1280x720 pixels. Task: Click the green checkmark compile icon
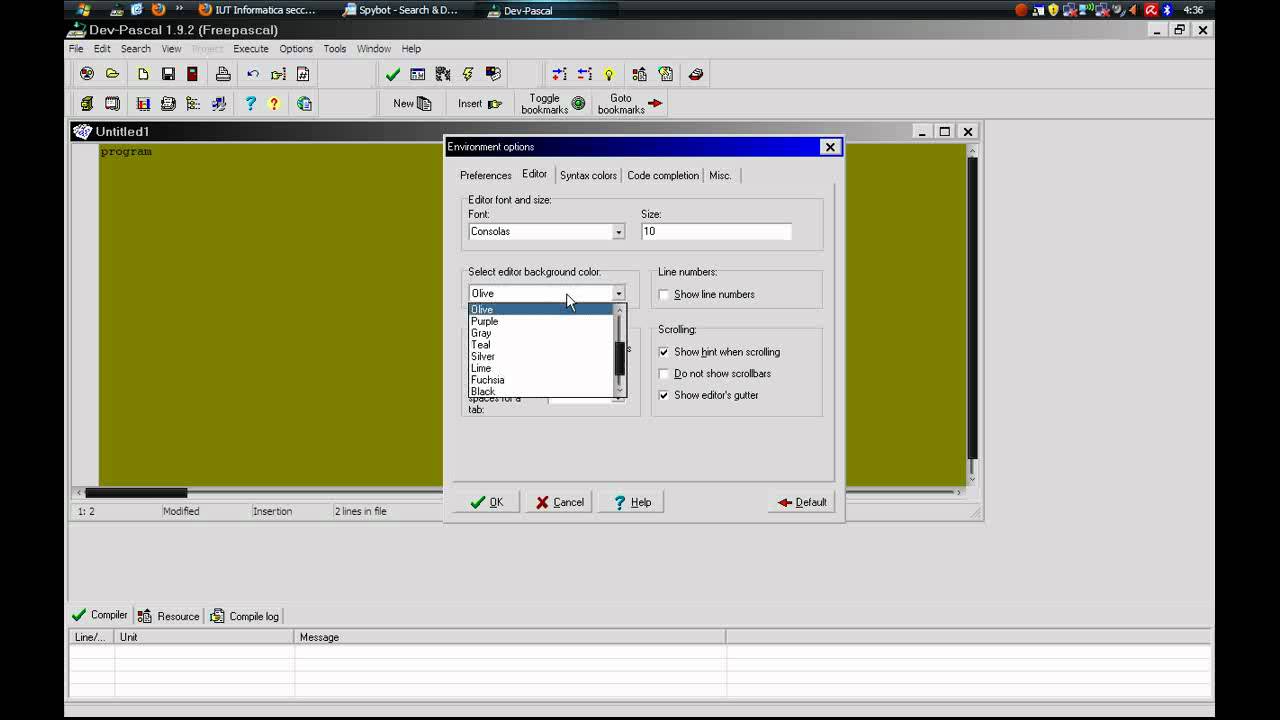point(393,74)
